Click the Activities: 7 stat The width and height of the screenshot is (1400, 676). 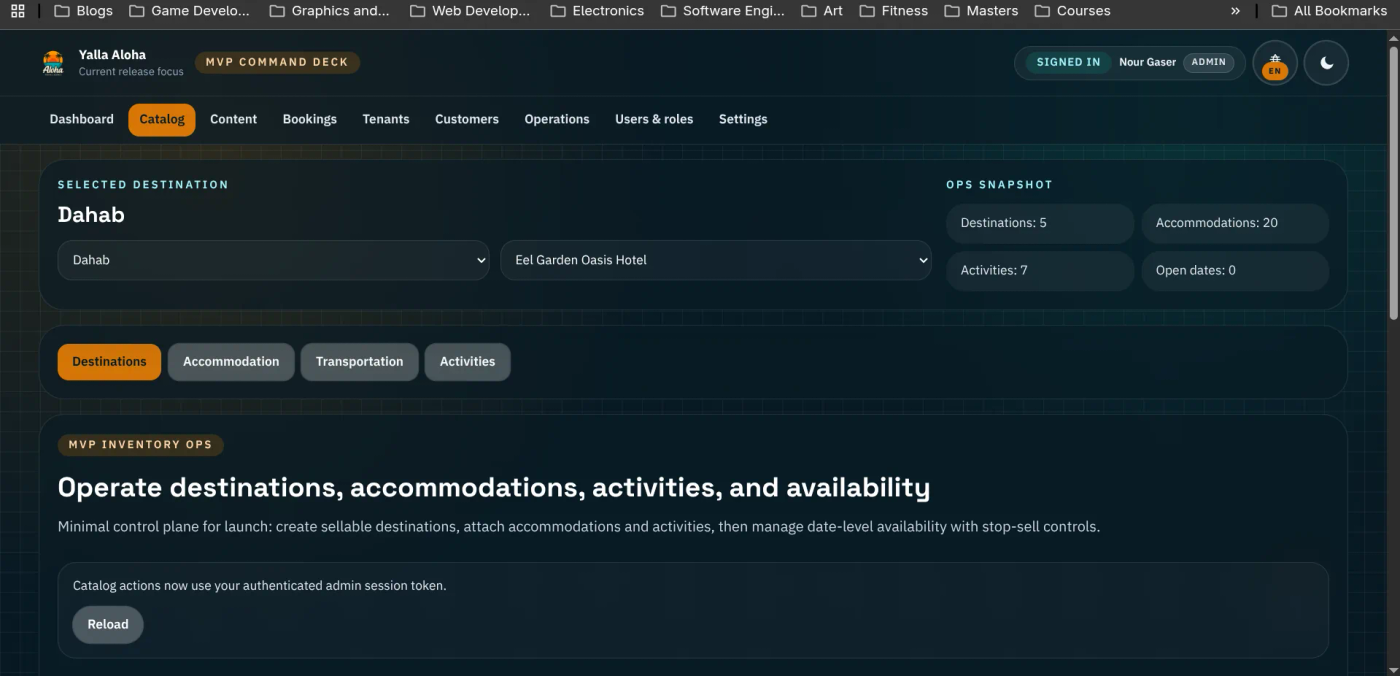1040,270
